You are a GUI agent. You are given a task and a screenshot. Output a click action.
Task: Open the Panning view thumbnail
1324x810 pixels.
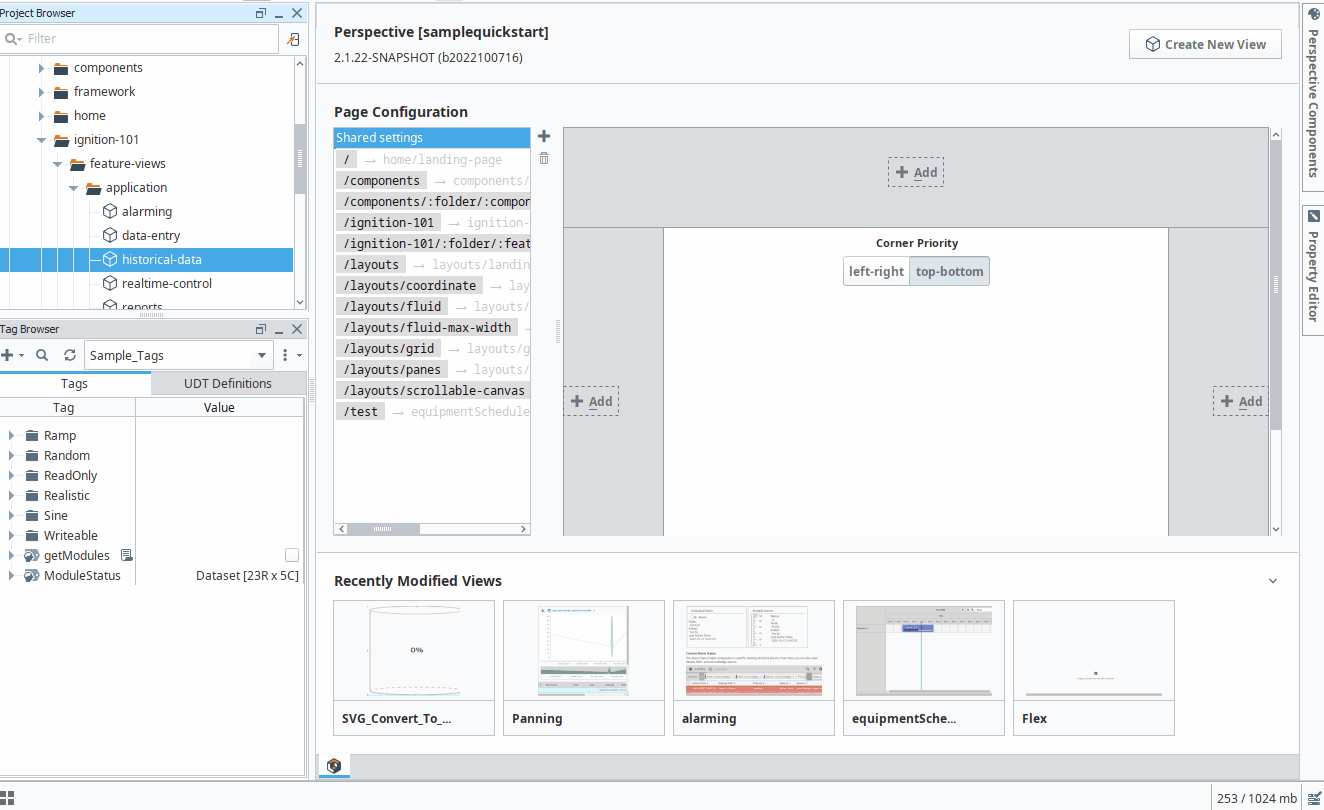tap(583, 650)
